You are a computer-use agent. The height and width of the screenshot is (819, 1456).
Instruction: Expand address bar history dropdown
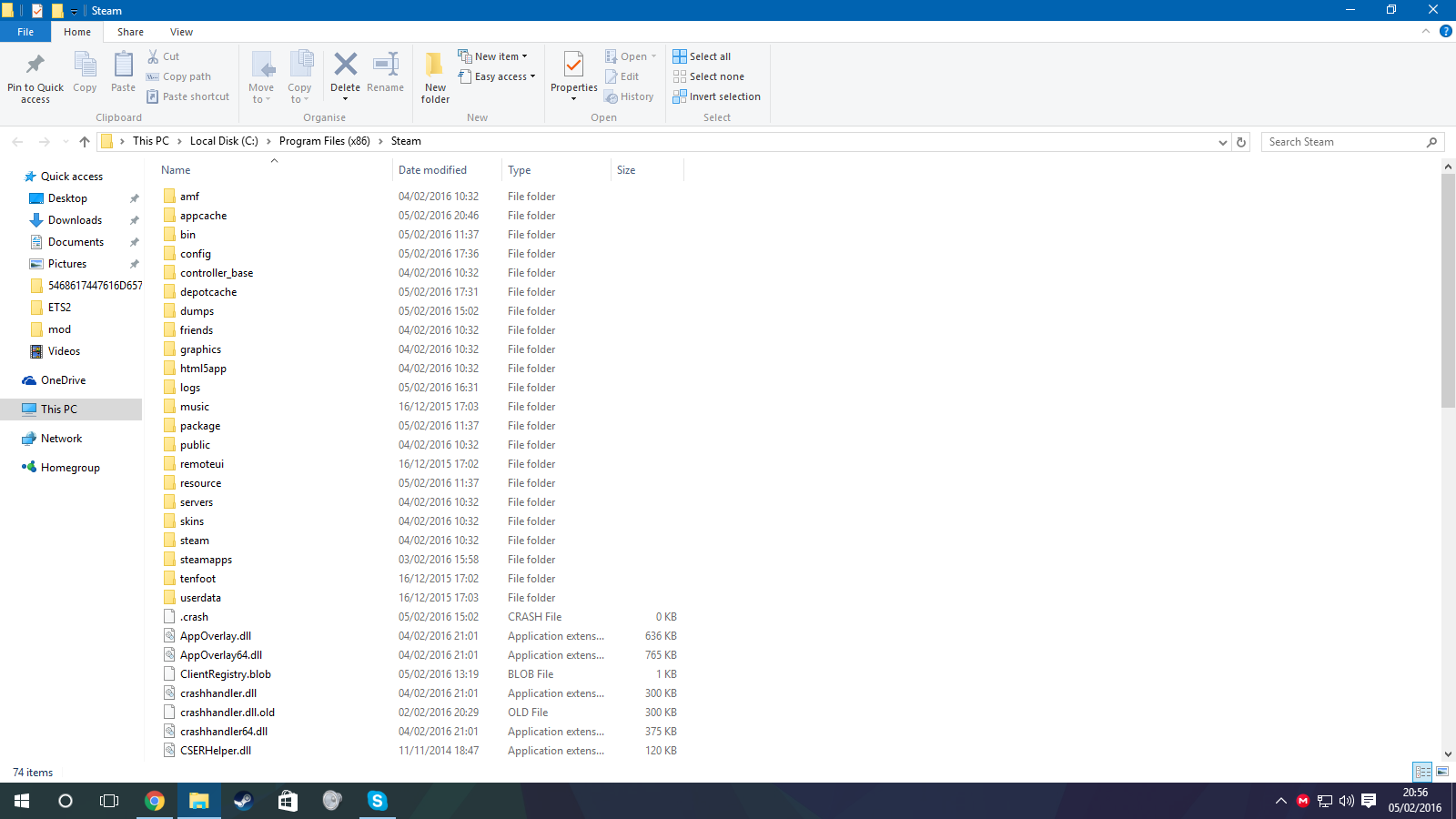[1222, 142]
